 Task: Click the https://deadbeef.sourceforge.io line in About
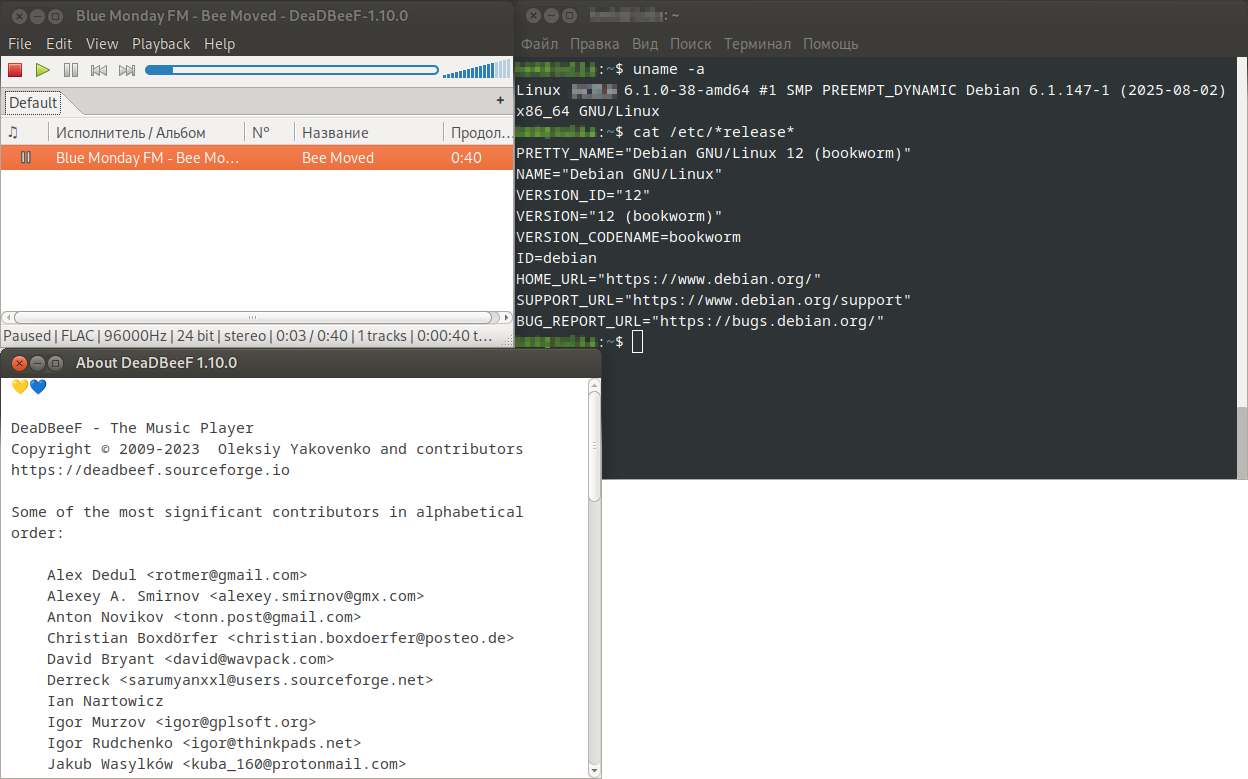click(150, 470)
